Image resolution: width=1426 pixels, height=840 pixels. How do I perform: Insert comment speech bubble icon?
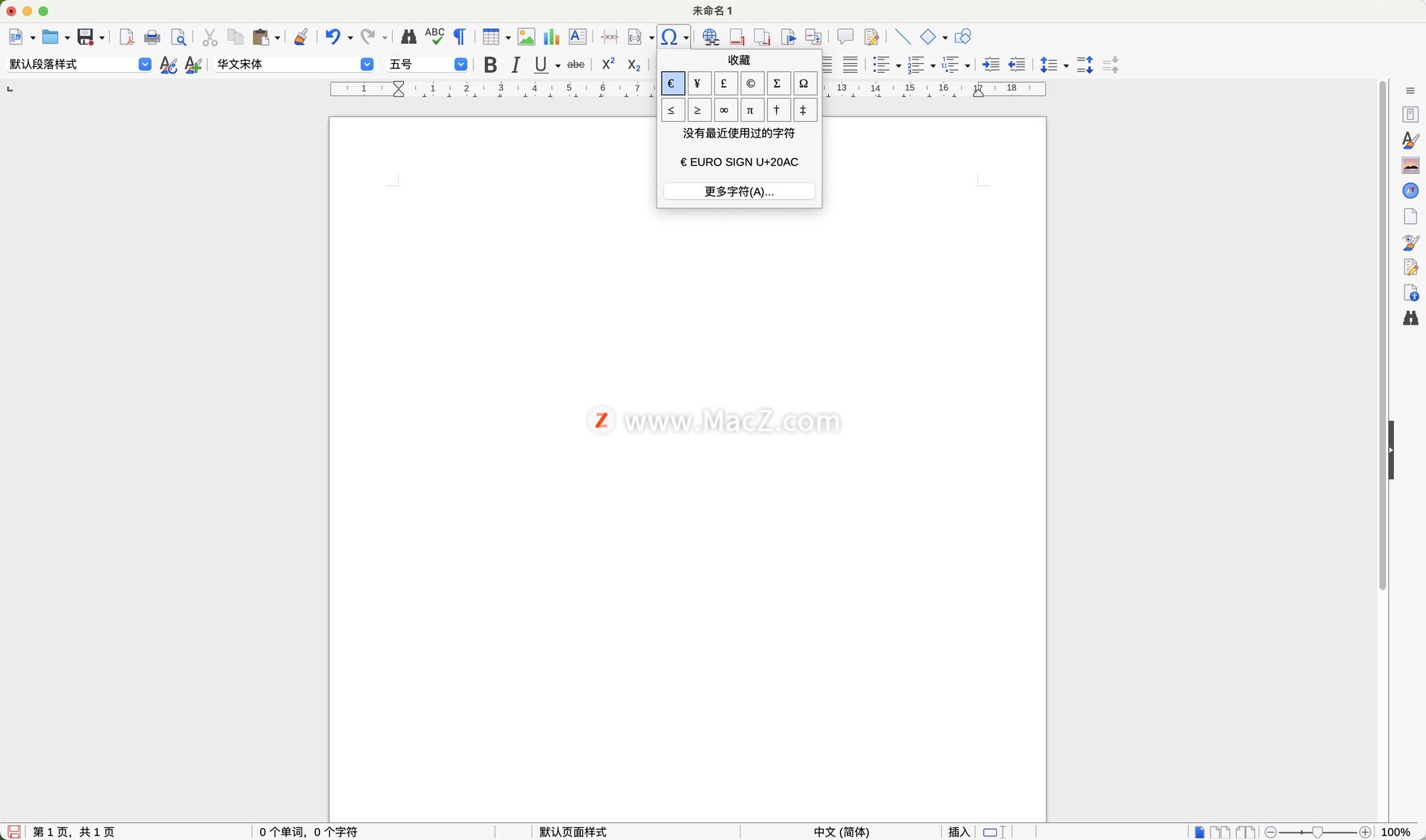[x=845, y=36]
